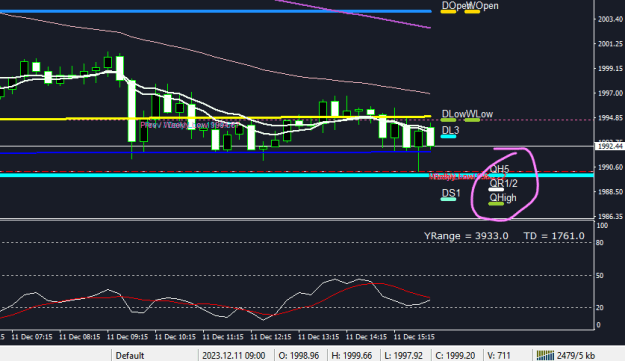Click the 1990.60 price scale value
Screen dimensions: 625x361
click(x=610, y=167)
